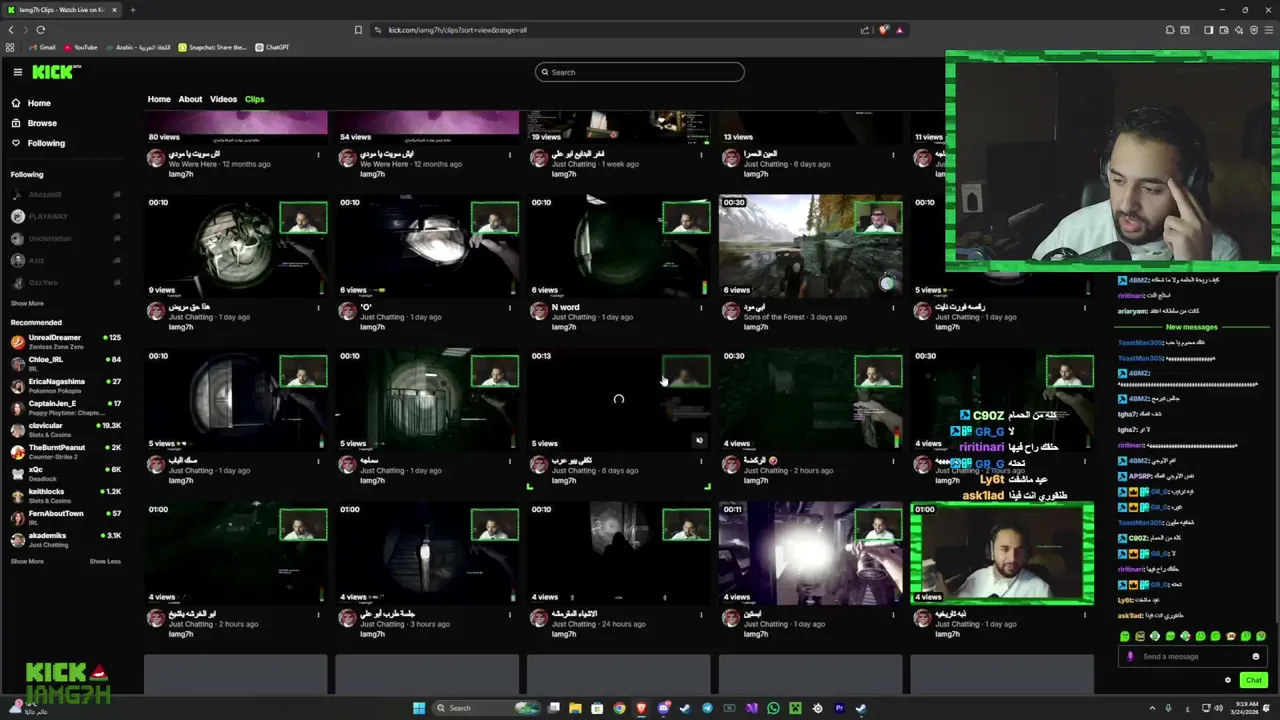Open the Kick sidebar hamburger menu
The image size is (1280, 720).
(x=18, y=72)
